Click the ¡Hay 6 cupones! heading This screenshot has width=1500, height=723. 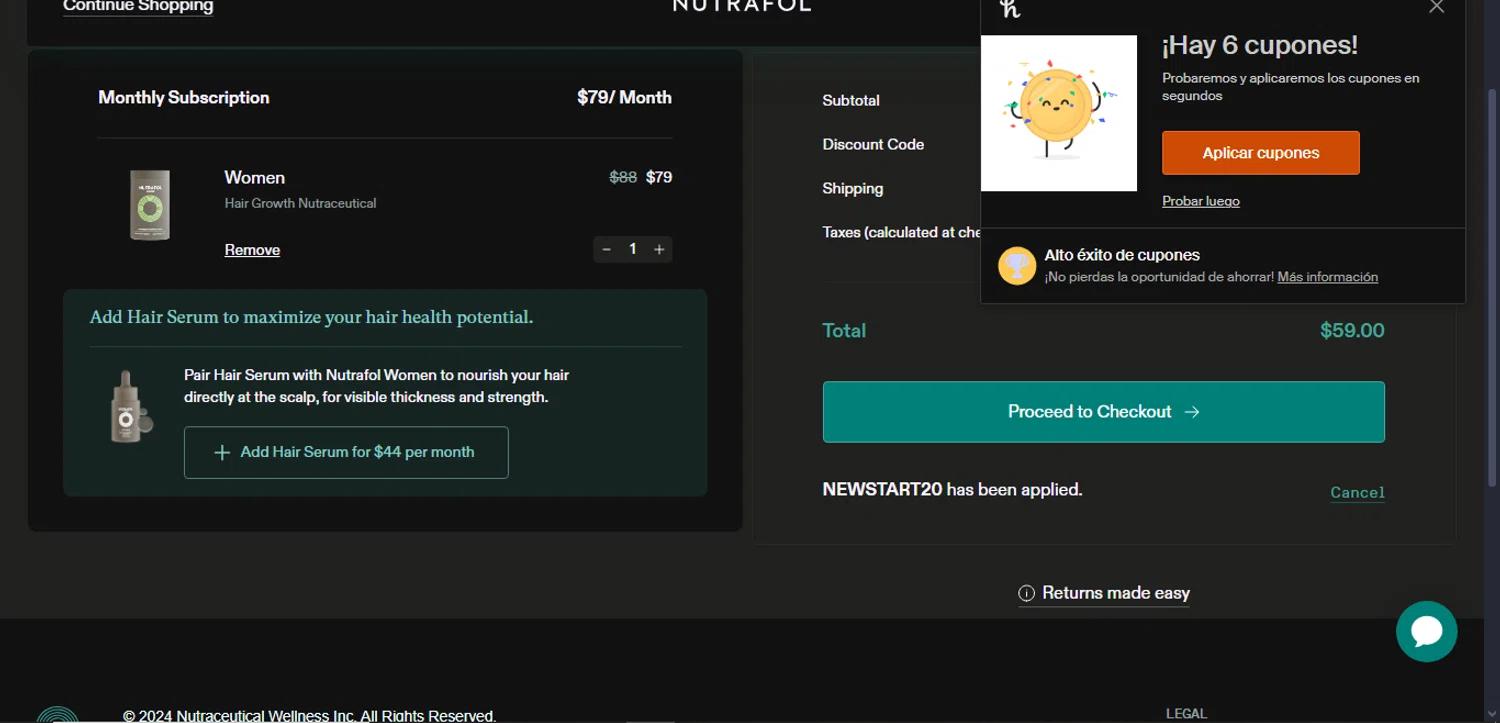click(x=1259, y=45)
